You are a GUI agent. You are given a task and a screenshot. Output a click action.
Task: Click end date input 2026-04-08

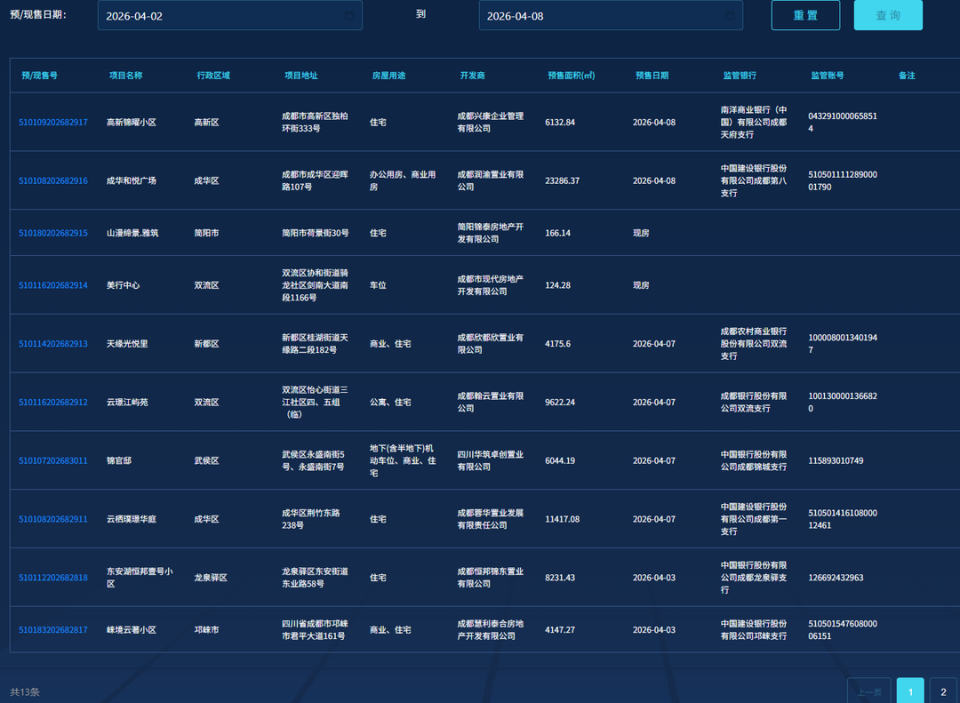[610, 15]
